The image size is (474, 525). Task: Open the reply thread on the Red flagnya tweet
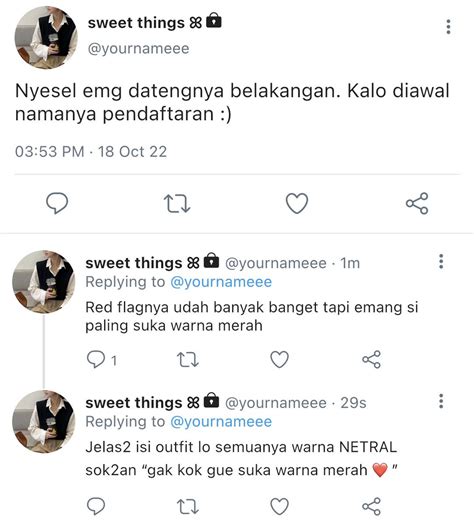pos(101,360)
